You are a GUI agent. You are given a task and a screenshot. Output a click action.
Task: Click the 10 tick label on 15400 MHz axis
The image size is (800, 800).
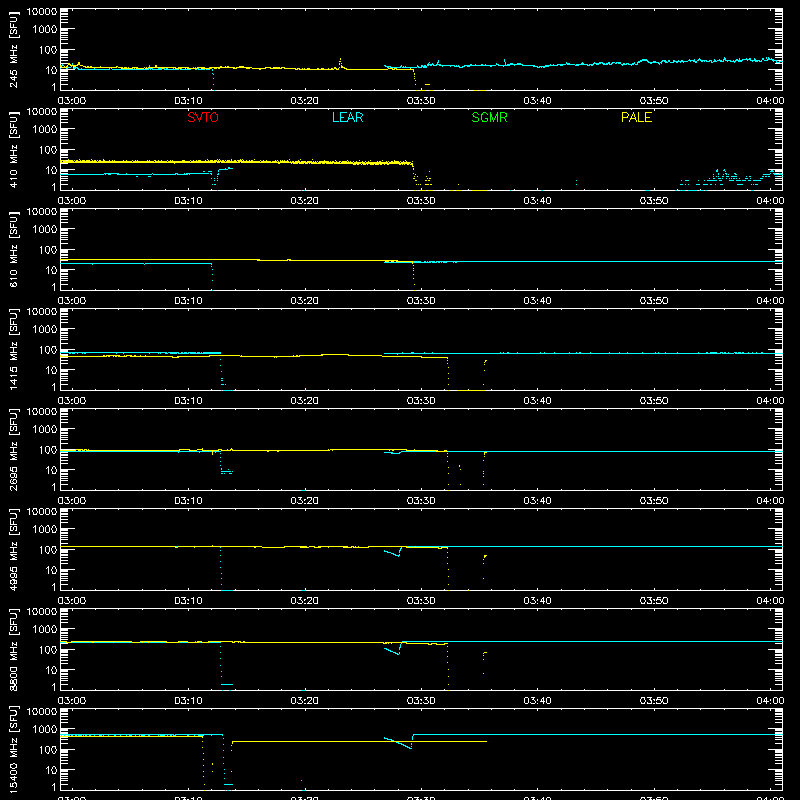[51, 770]
